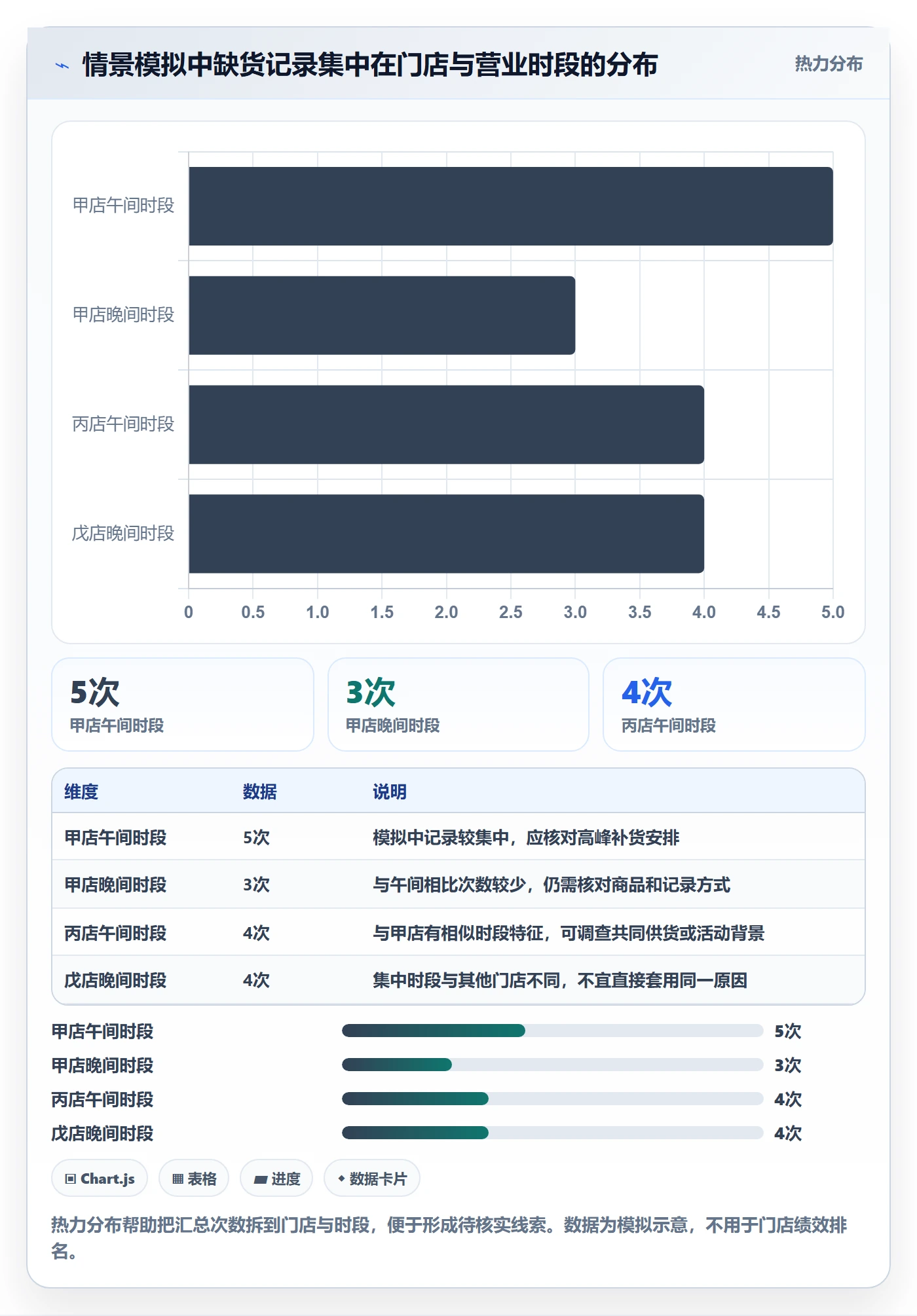Screen dimensions: 917x1316
Task: Click the chart bar for 丙店午间时段
Action: (x=447, y=424)
